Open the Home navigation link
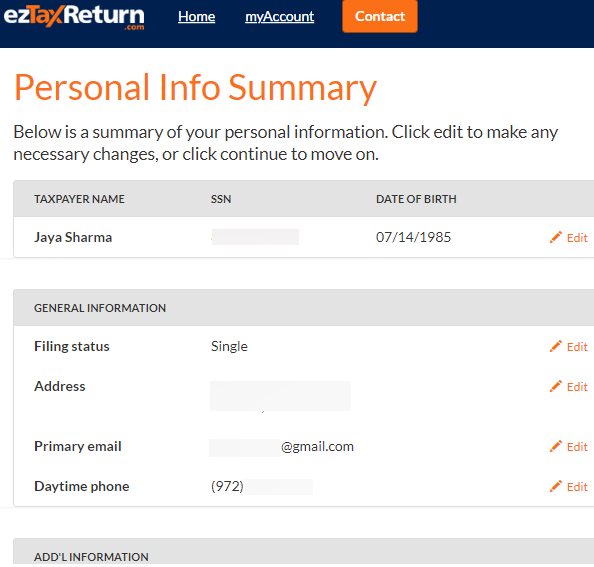Viewport: 594px width, 567px height. coord(197,16)
